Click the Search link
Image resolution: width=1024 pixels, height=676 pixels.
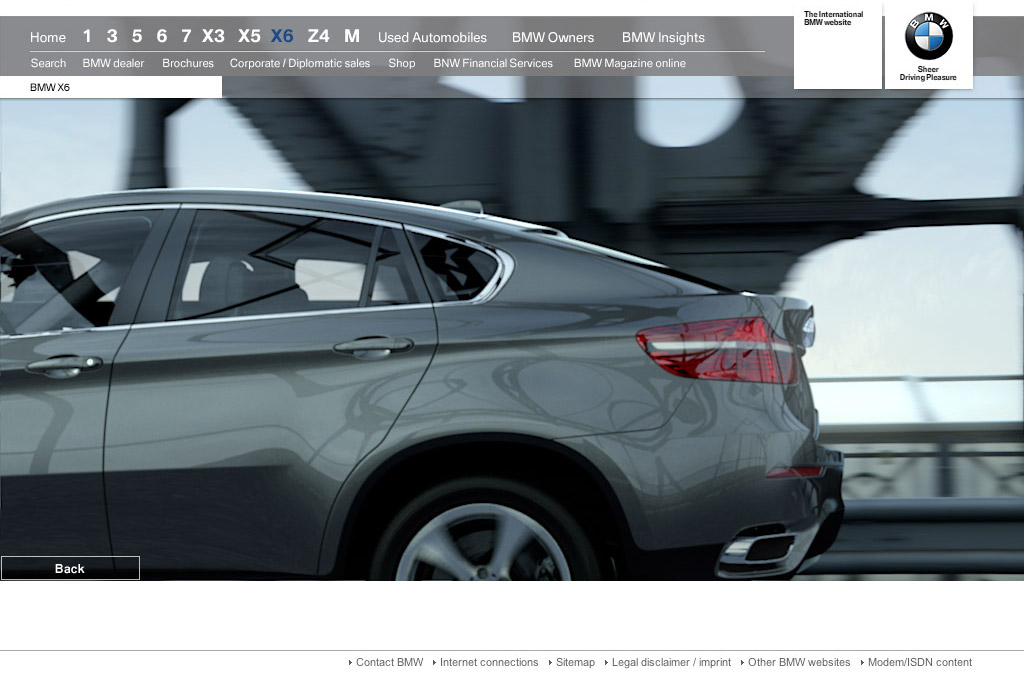point(48,63)
